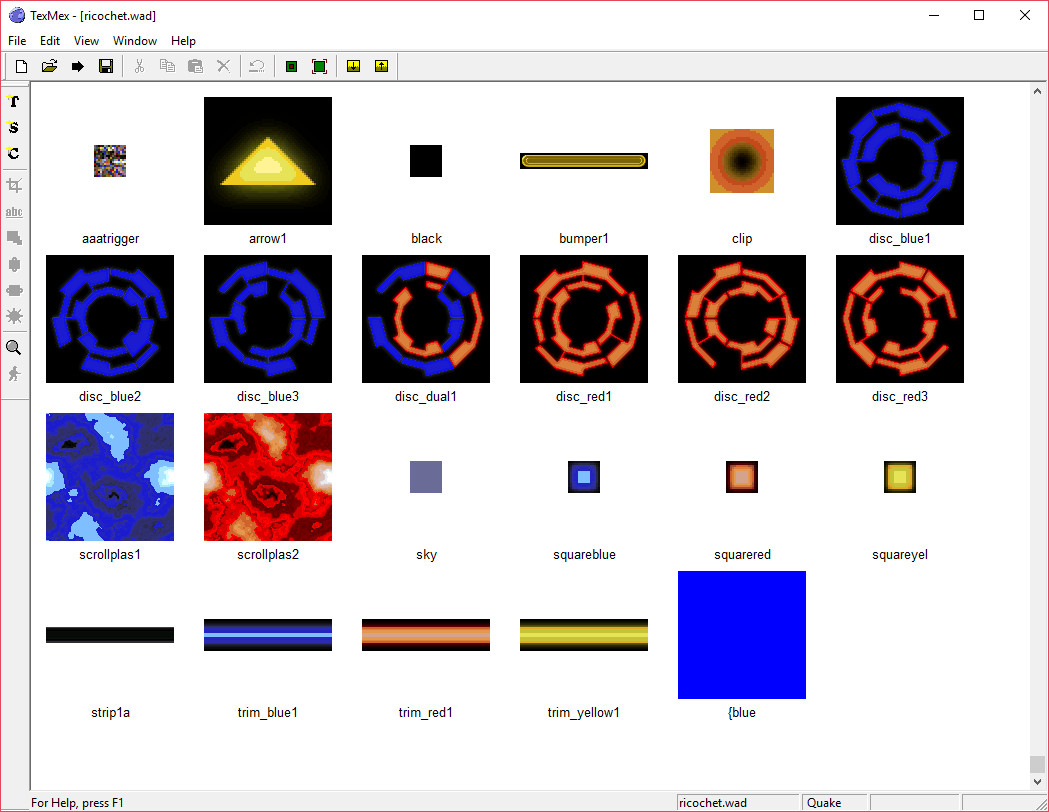1049x812 pixels.
Task: Save the ricochet.wad file
Action: tap(105, 65)
